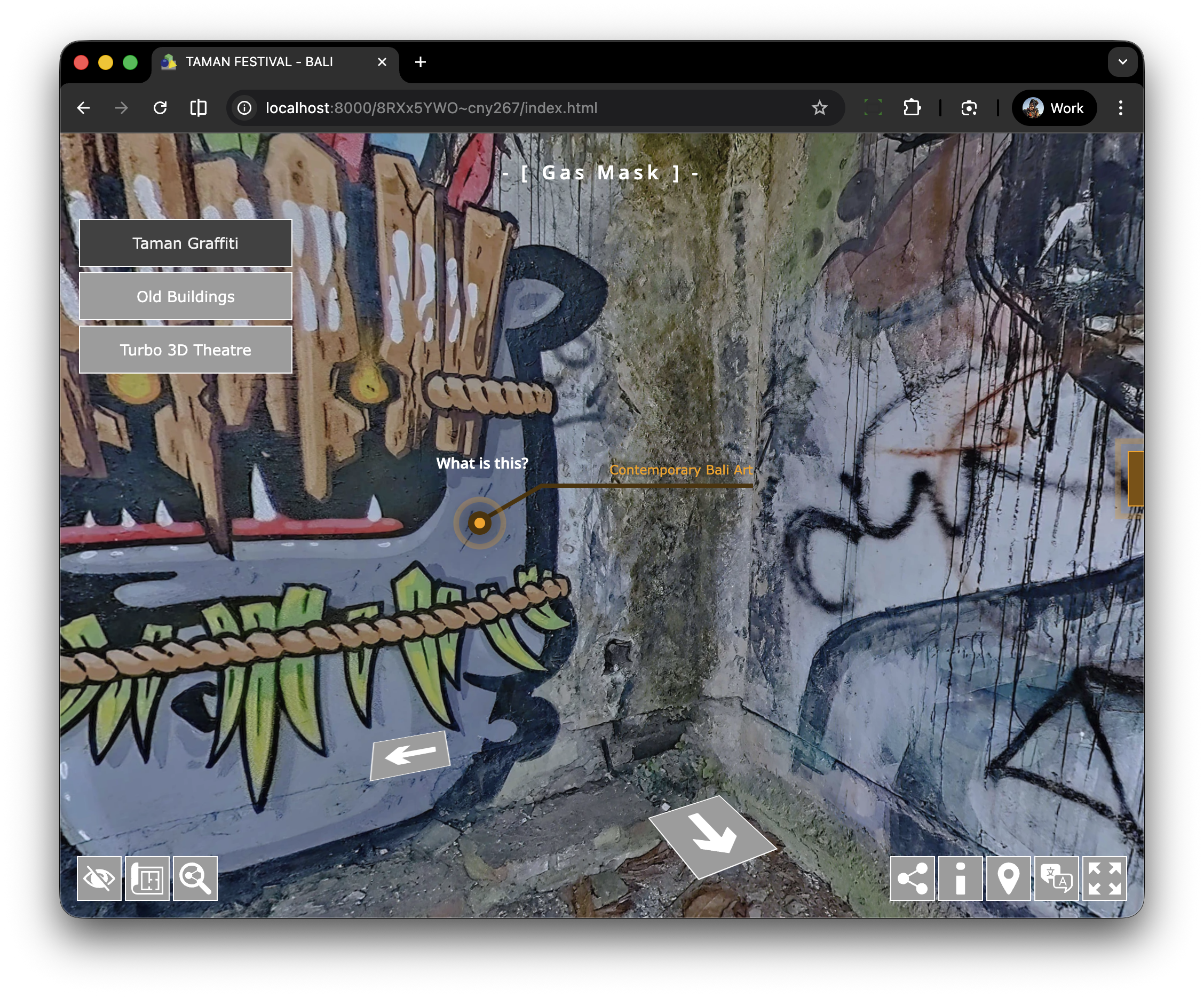The height and width of the screenshot is (997, 1204).
Task: Open the location pin map icon
Action: [x=1009, y=879]
